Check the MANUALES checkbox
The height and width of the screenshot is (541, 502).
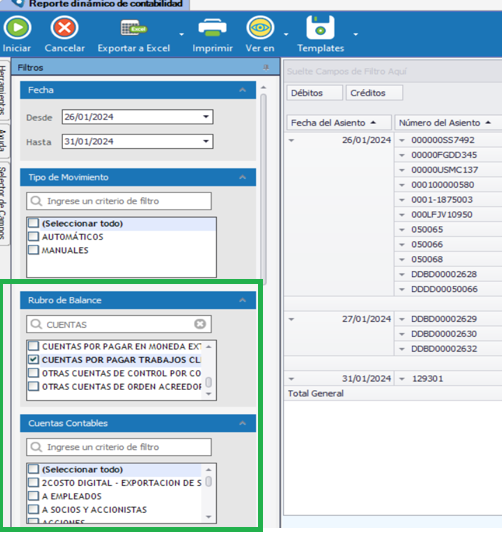point(33,250)
